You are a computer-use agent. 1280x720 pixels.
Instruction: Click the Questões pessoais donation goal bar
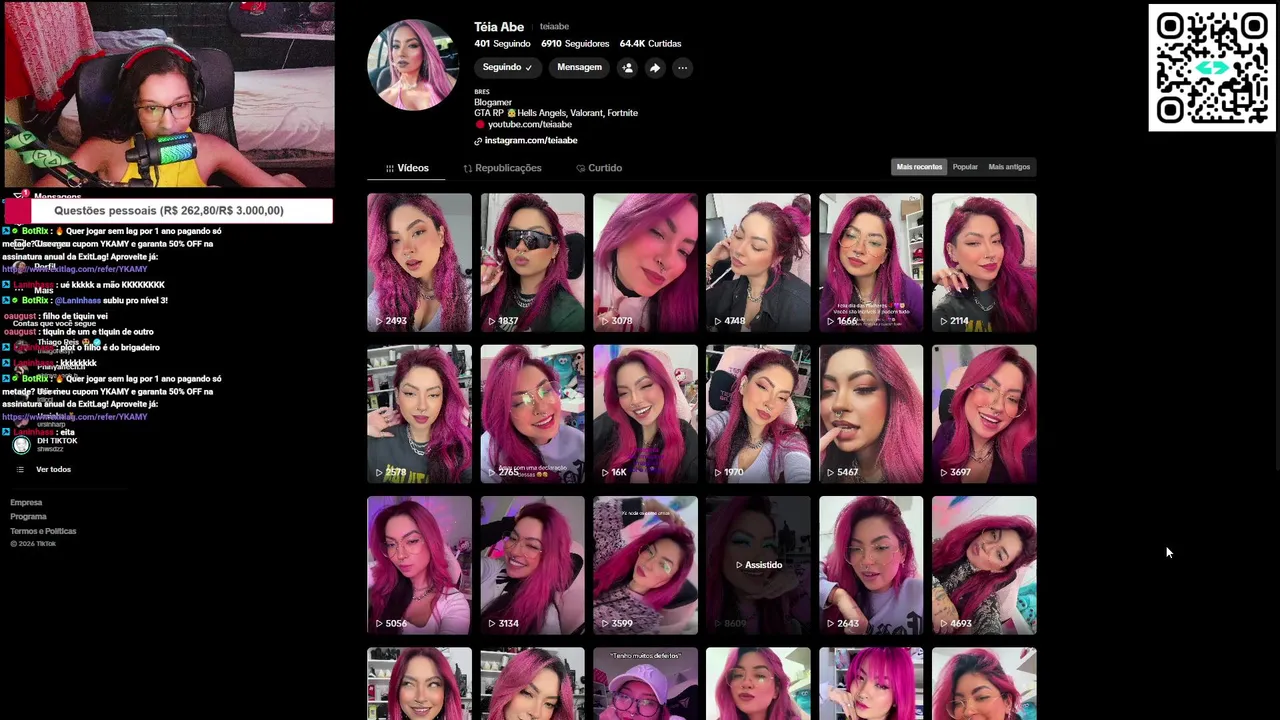pos(168,211)
